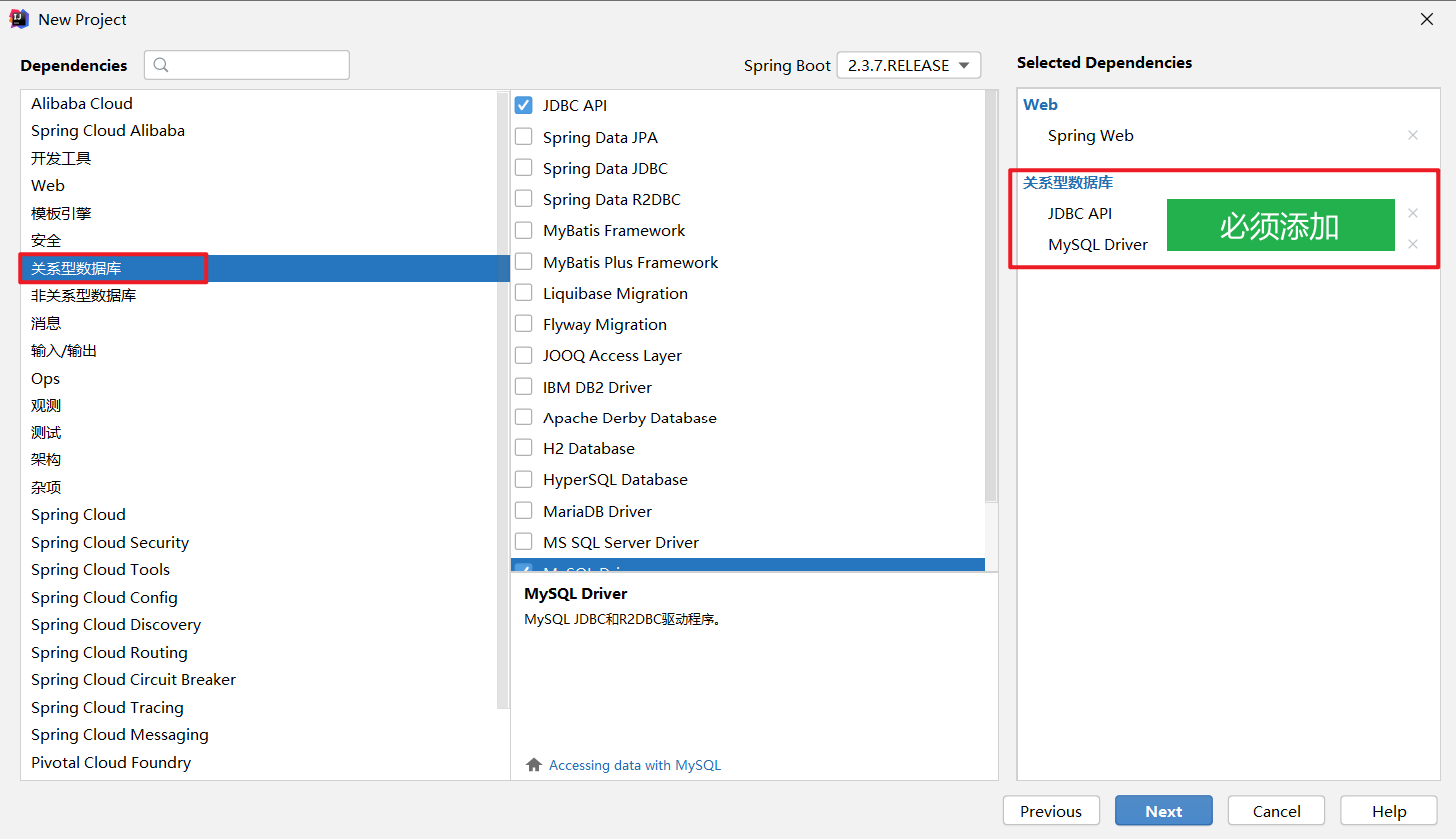Enable MyBatis Framework dependency
The height and width of the screenshot is (839, 1456).
pyautogui.click(x=524, y=230)
